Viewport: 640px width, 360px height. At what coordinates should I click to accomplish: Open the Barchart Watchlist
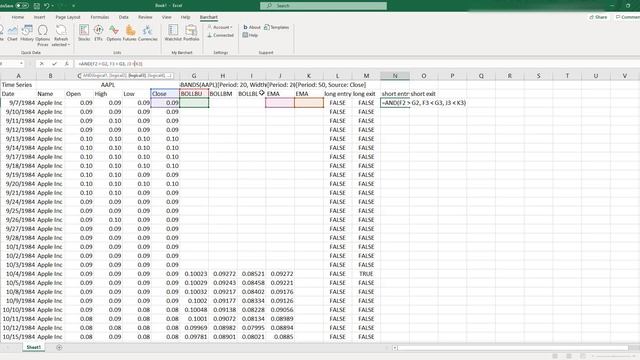click(173, 33)
